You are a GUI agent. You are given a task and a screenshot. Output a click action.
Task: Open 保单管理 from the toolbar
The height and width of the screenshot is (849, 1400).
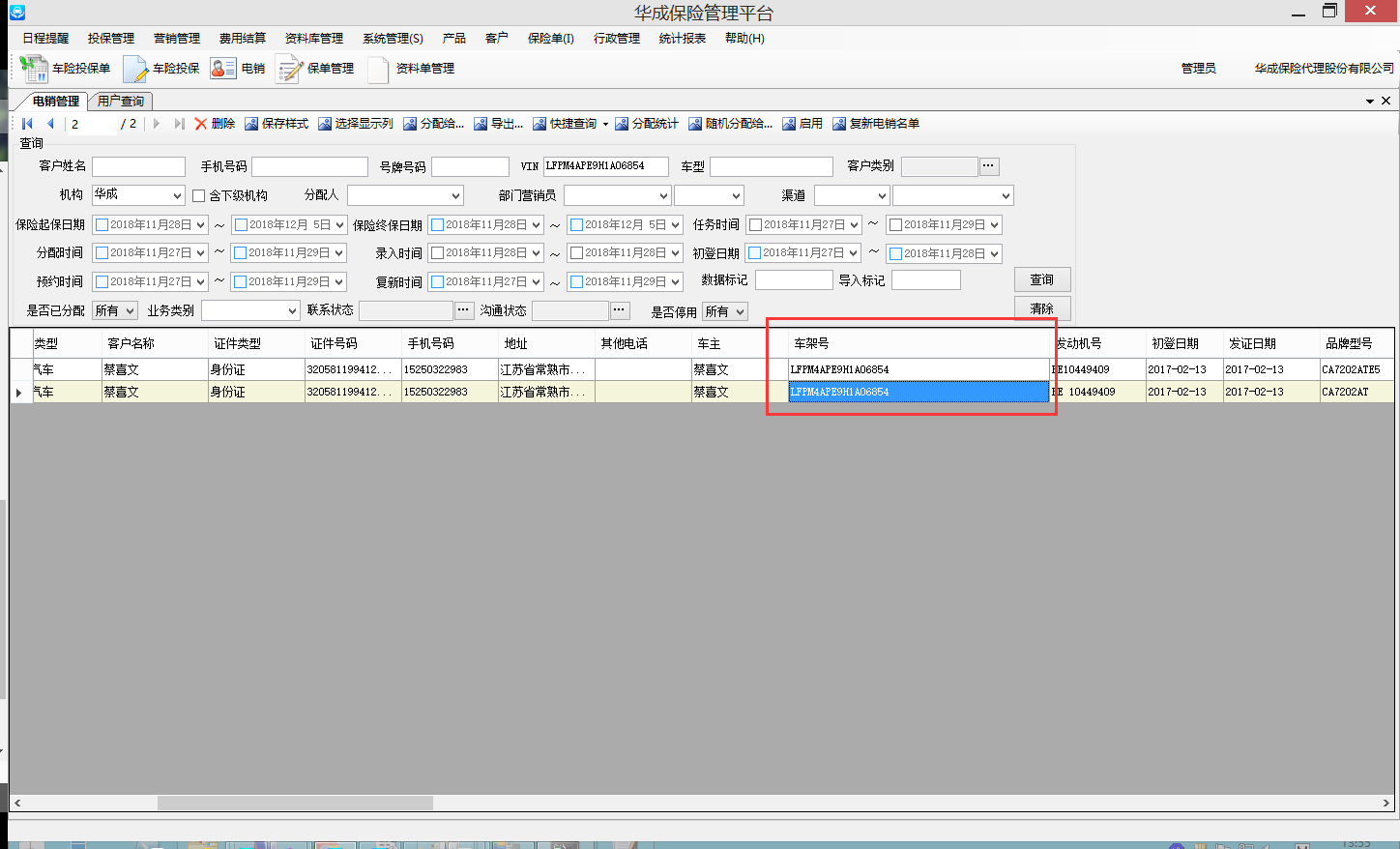[x=289, y=69]
